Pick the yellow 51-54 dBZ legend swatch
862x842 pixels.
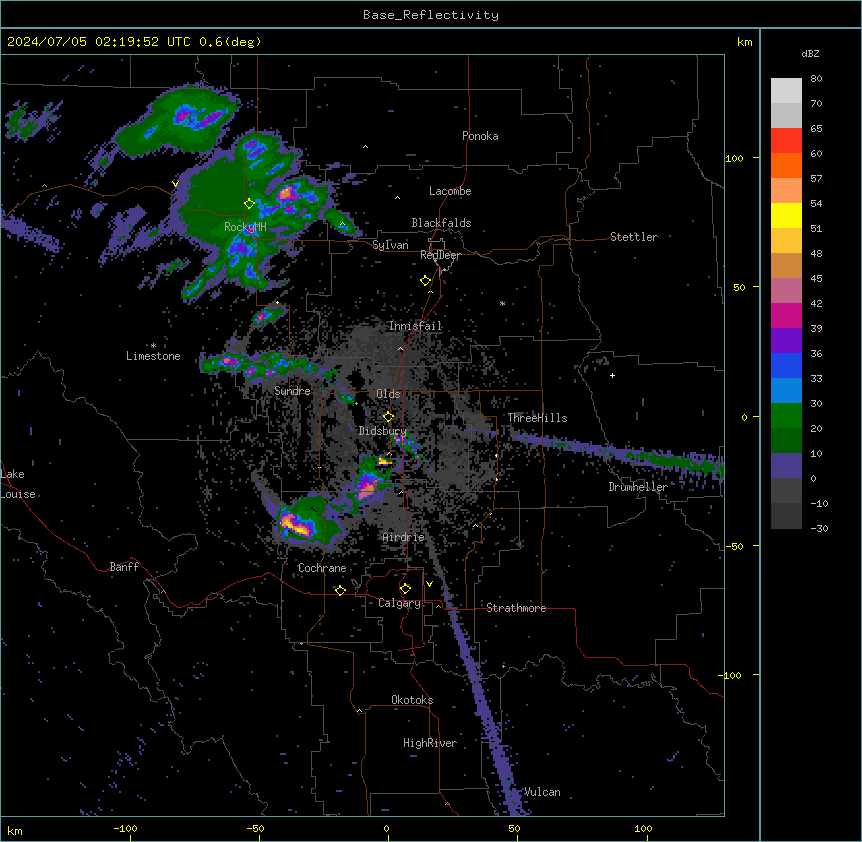(786, 215)
